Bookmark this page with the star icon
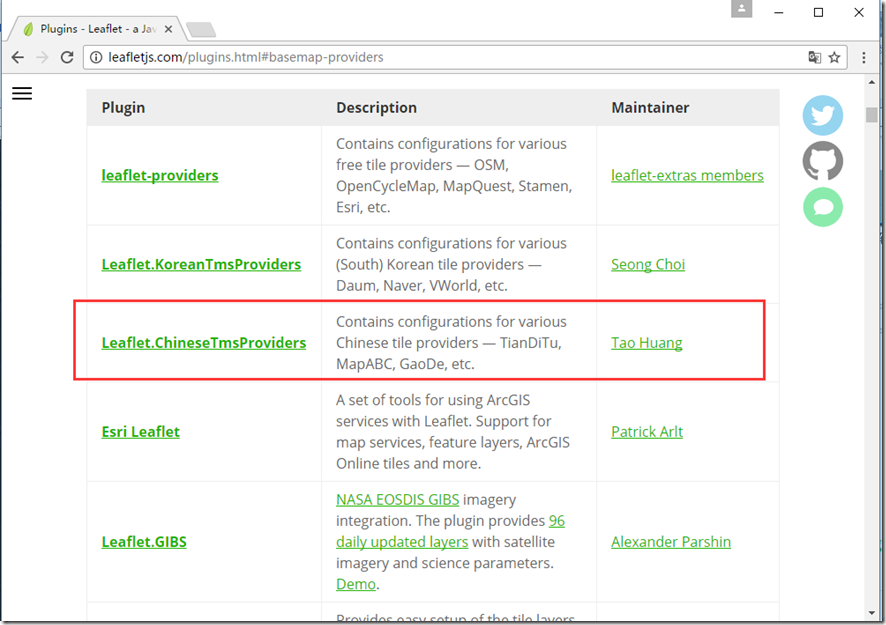Screen dimensions: 886x625 tap(835, 57)
